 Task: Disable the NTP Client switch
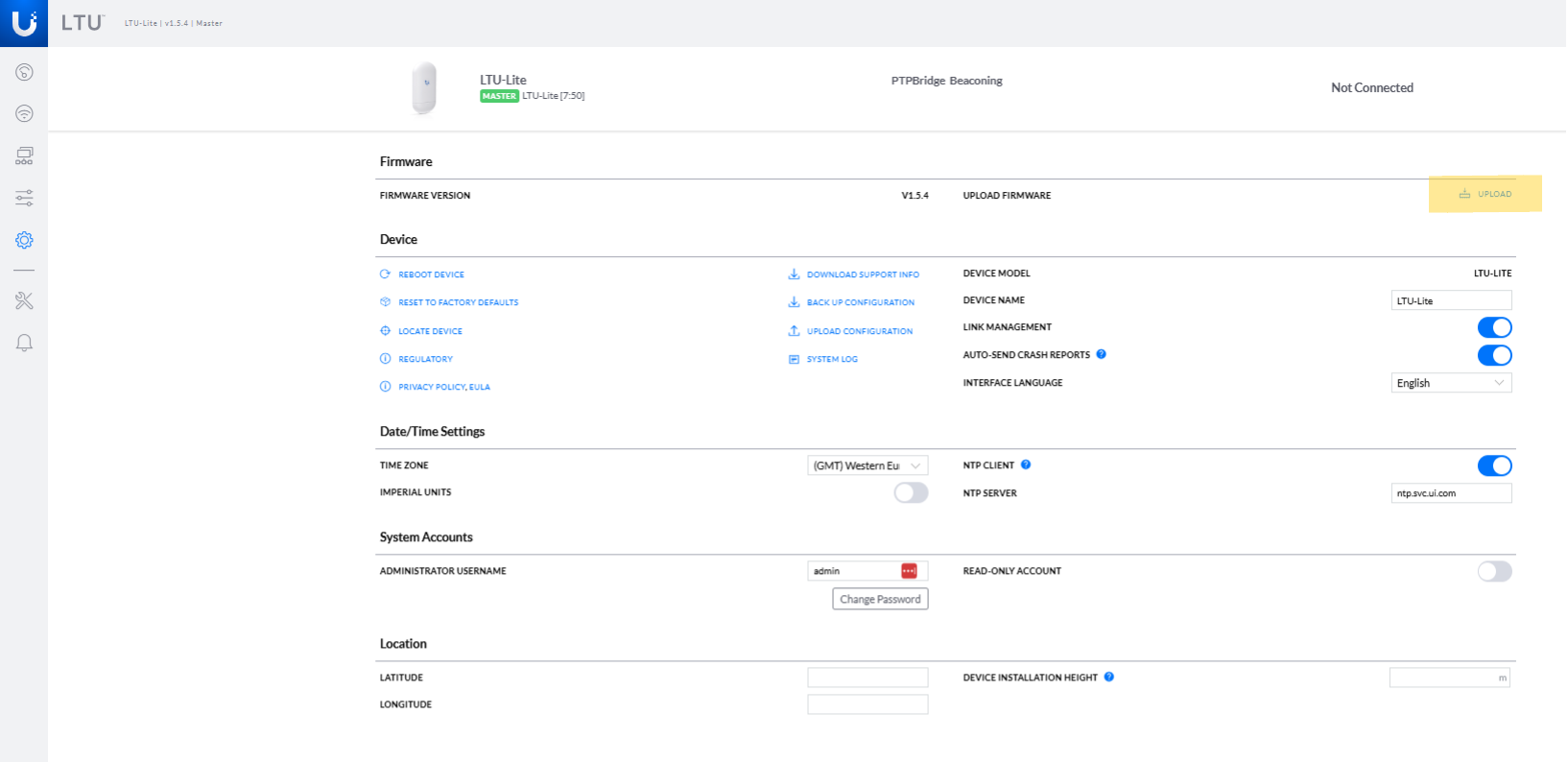point(1494,465)
